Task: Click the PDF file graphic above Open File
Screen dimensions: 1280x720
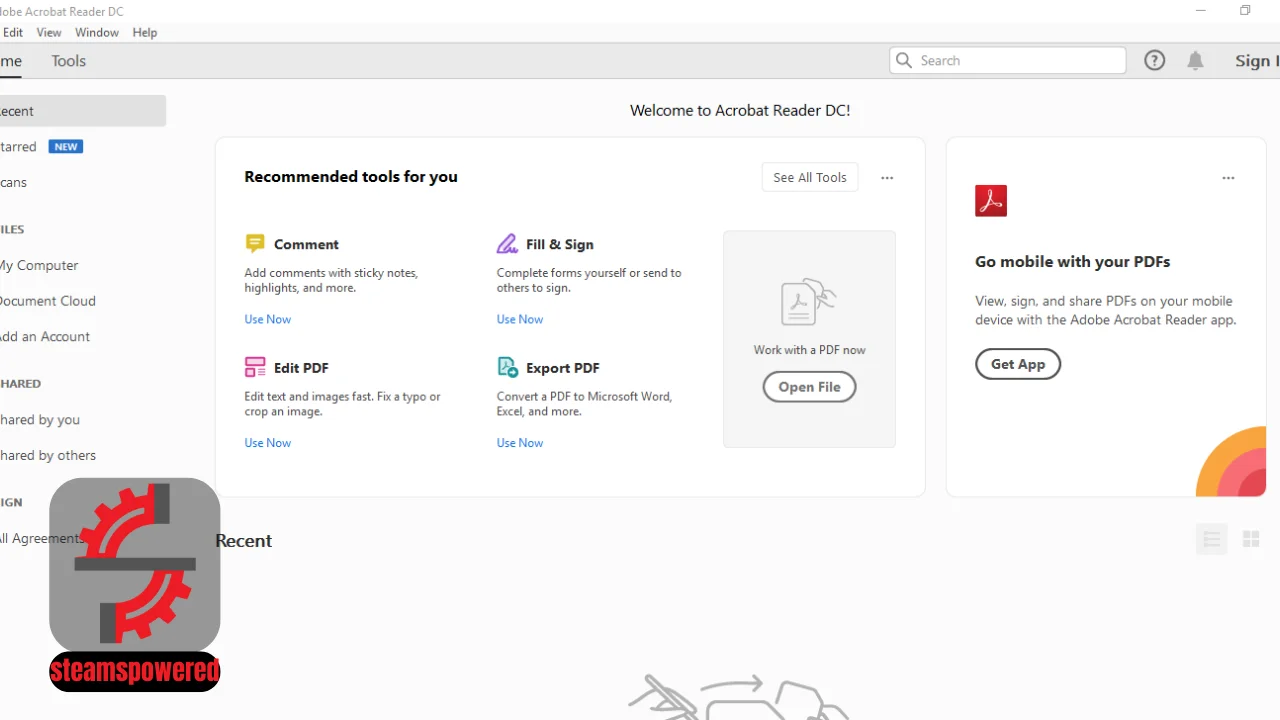Action: [808, 303]
